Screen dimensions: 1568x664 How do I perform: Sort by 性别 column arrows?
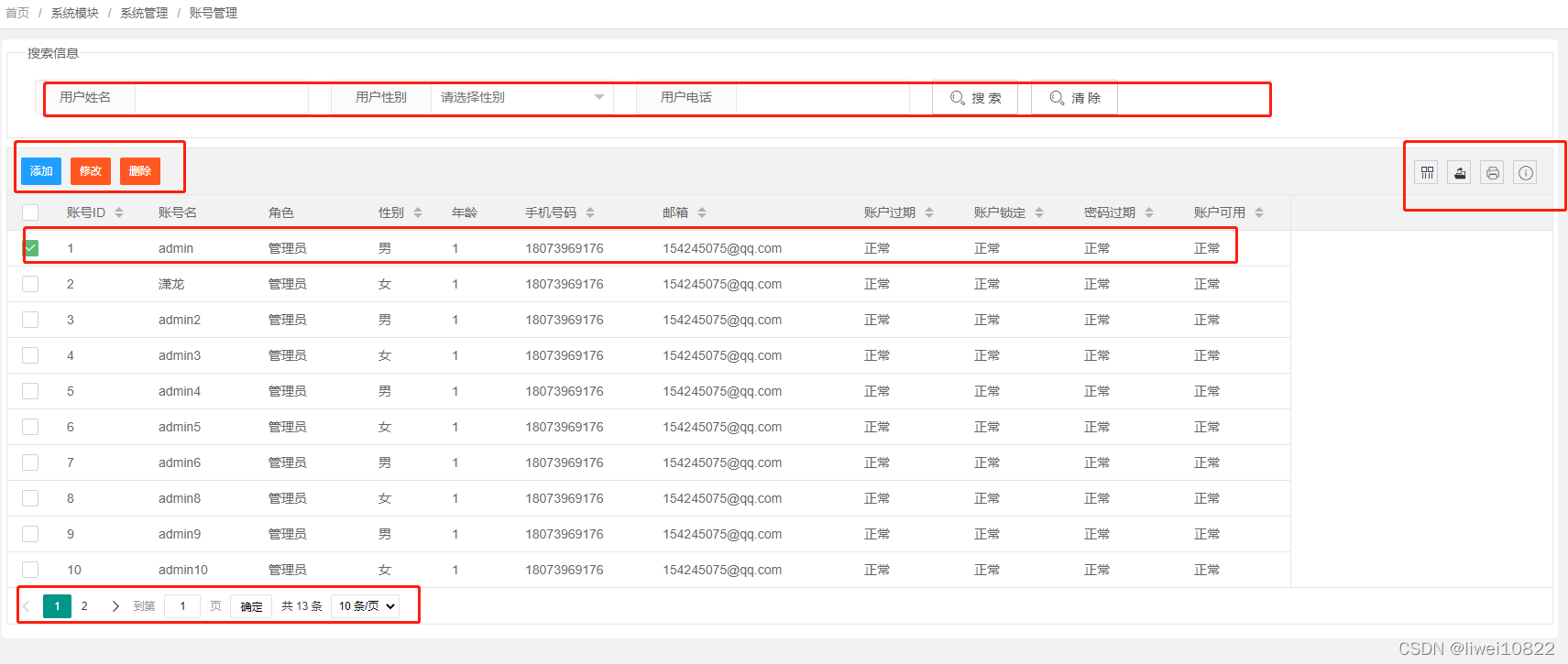[418, 212]
